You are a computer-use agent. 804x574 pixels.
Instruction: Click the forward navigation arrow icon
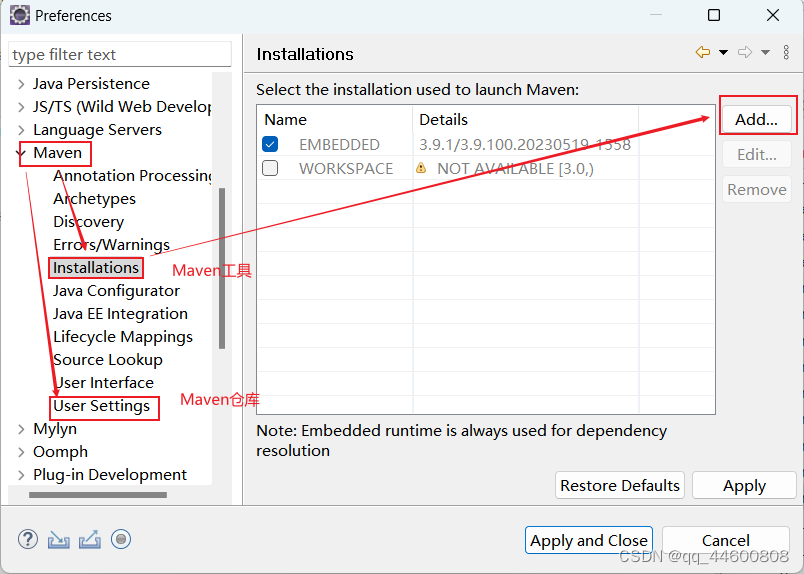[x=745, y=52]
